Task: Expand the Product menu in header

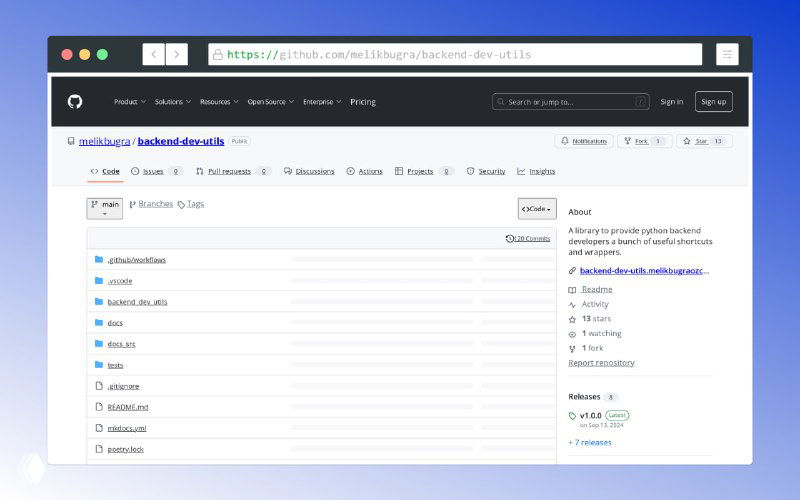Action: [x=129, y=101]
